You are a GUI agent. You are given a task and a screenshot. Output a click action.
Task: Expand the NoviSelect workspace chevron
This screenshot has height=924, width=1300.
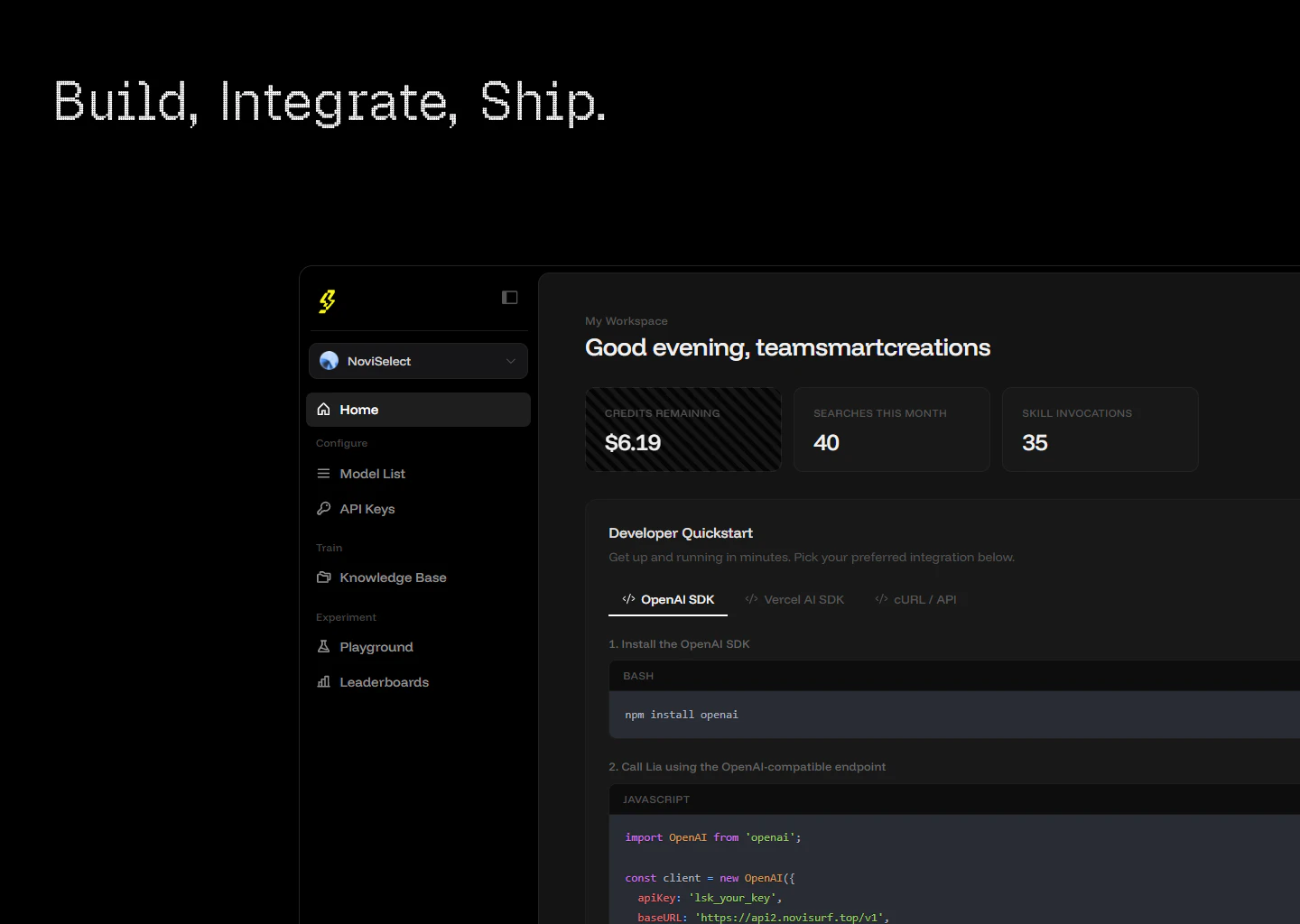pos(511,361)
